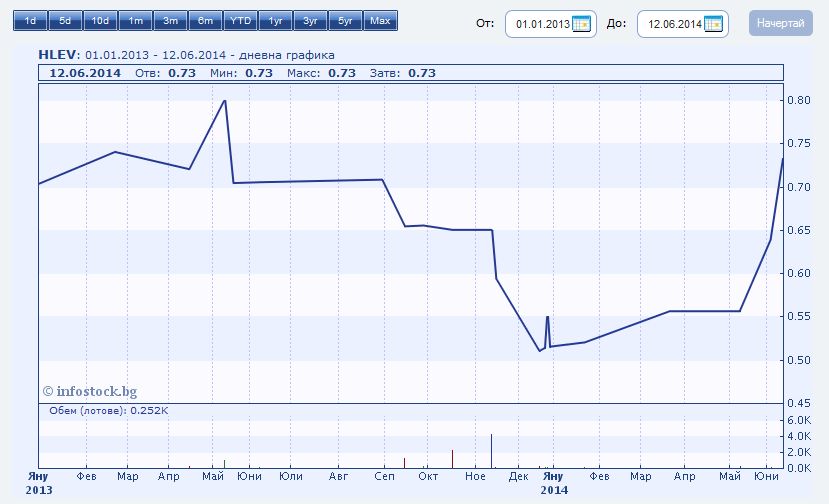This screenshot has width=829, height=504.
Task: Show year-to-date with YTD button
Action: [241, 21]
